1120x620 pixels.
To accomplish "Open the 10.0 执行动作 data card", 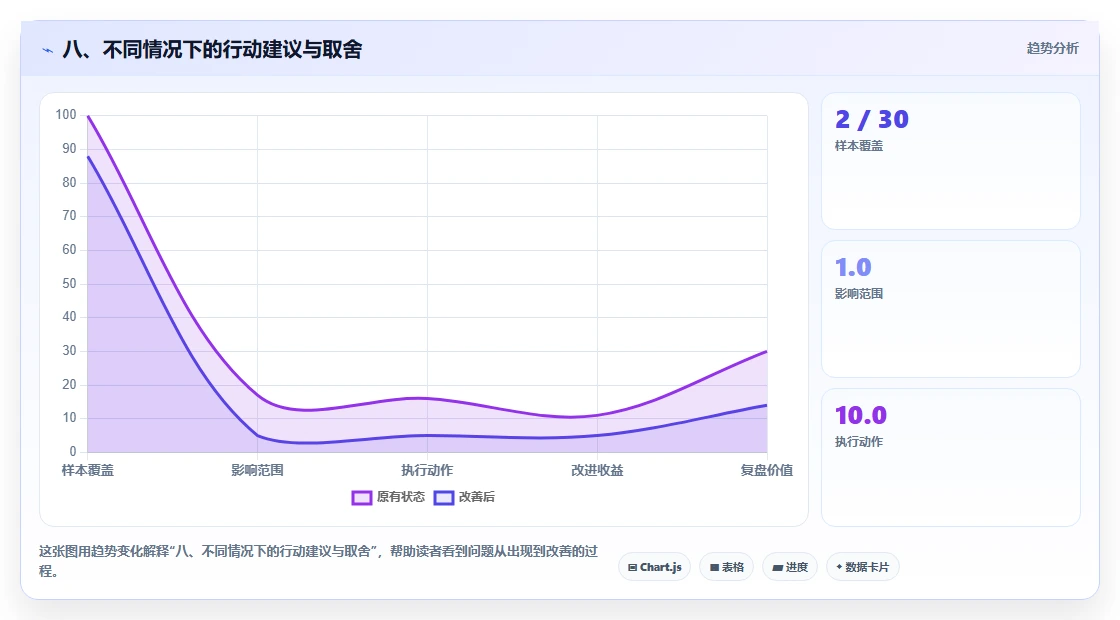I will click(951, 457).
